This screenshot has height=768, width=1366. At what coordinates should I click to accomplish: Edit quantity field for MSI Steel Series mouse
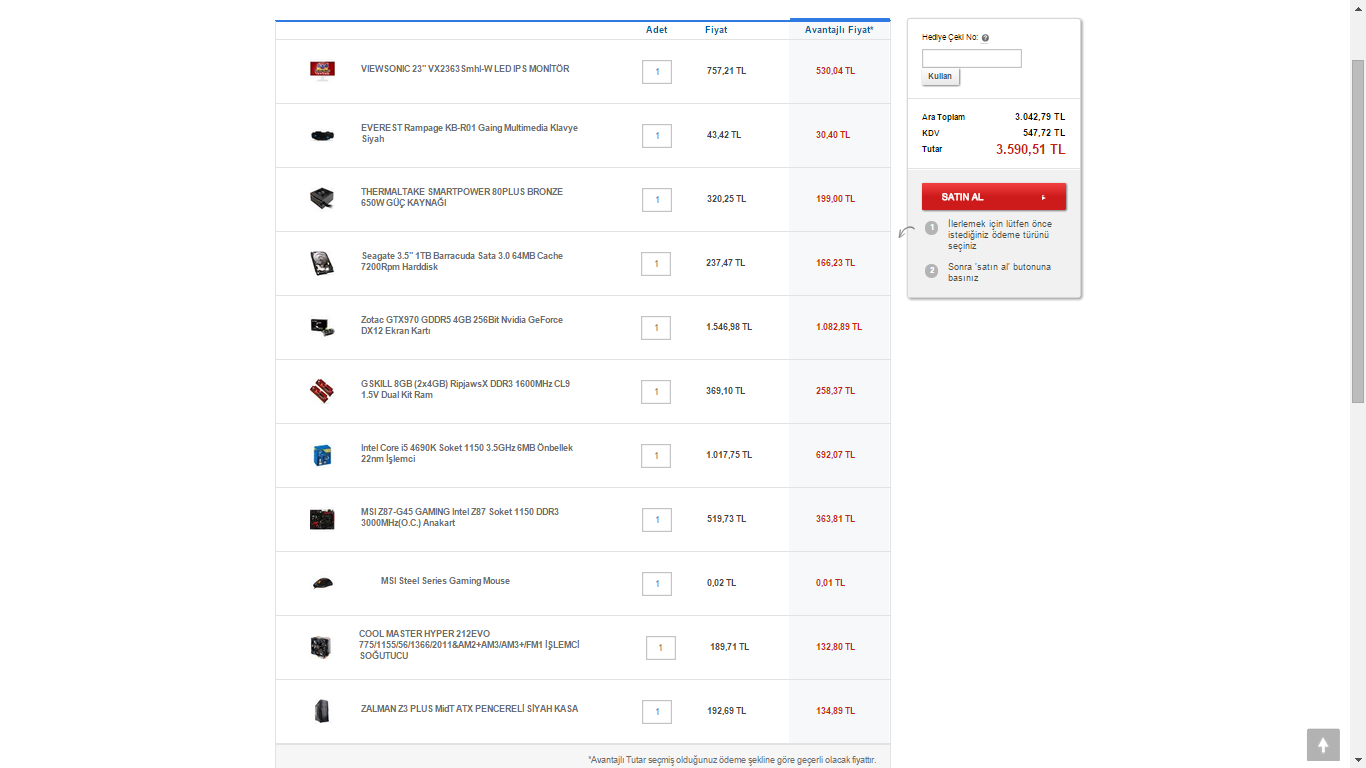657,584
